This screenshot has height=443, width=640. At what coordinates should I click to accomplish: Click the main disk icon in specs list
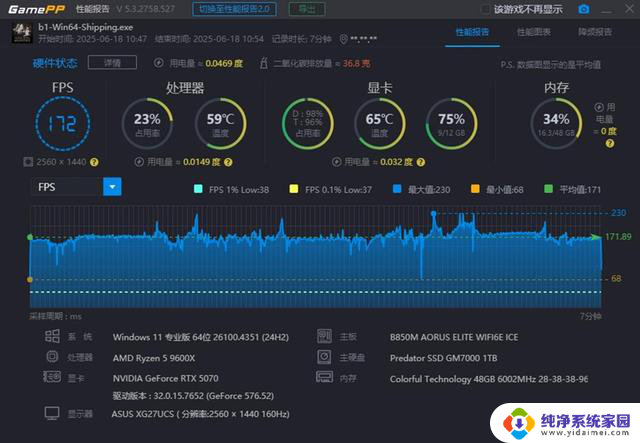pyautogui.click(x=324, y=357)
